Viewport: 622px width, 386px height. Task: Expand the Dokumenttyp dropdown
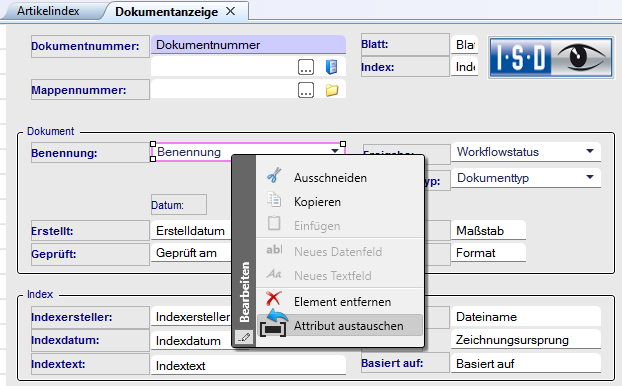coord(590,177)
